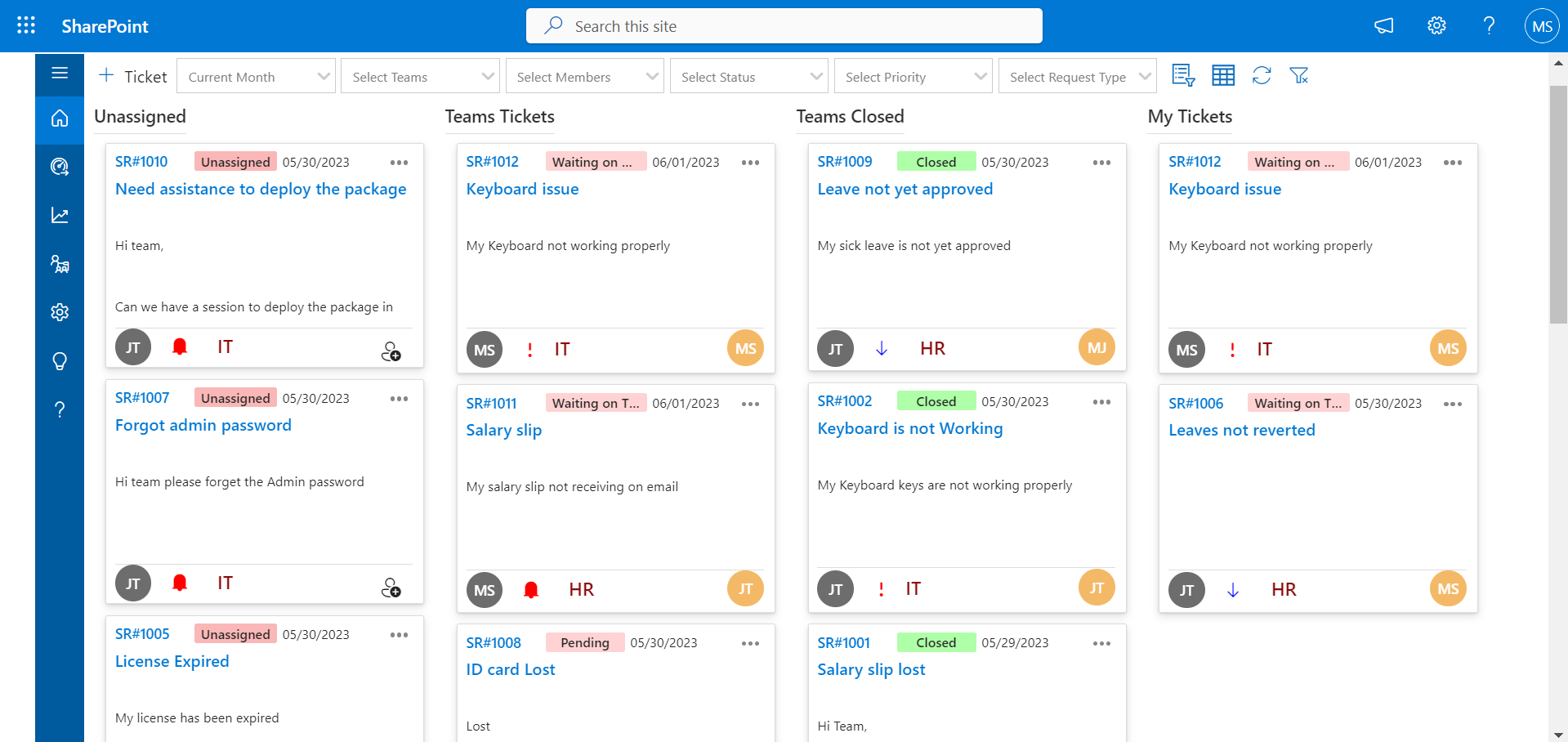Click 'My salary slip not receiving on email' text
Image resolution: width=1568 pixels, height=742 pixels.
(572, 487)
